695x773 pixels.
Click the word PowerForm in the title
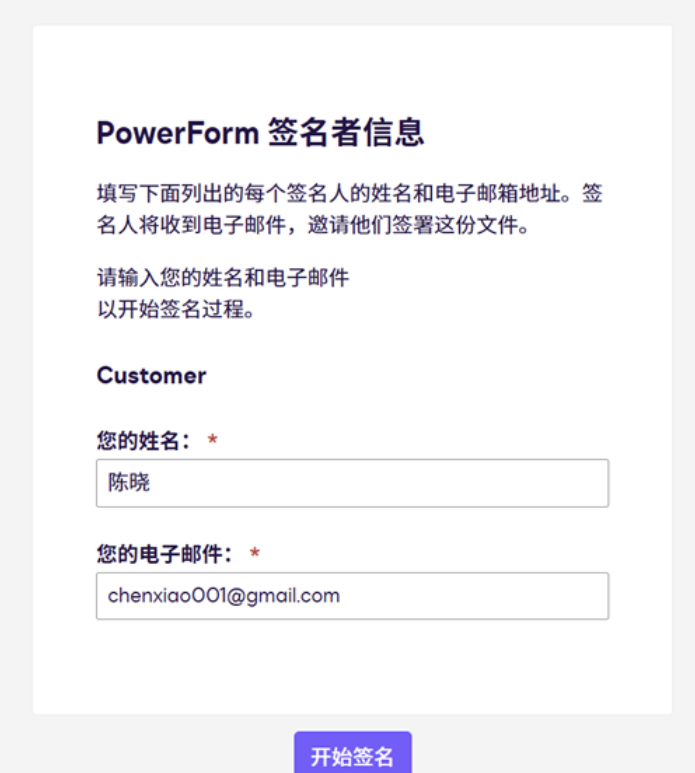point(177,133)
